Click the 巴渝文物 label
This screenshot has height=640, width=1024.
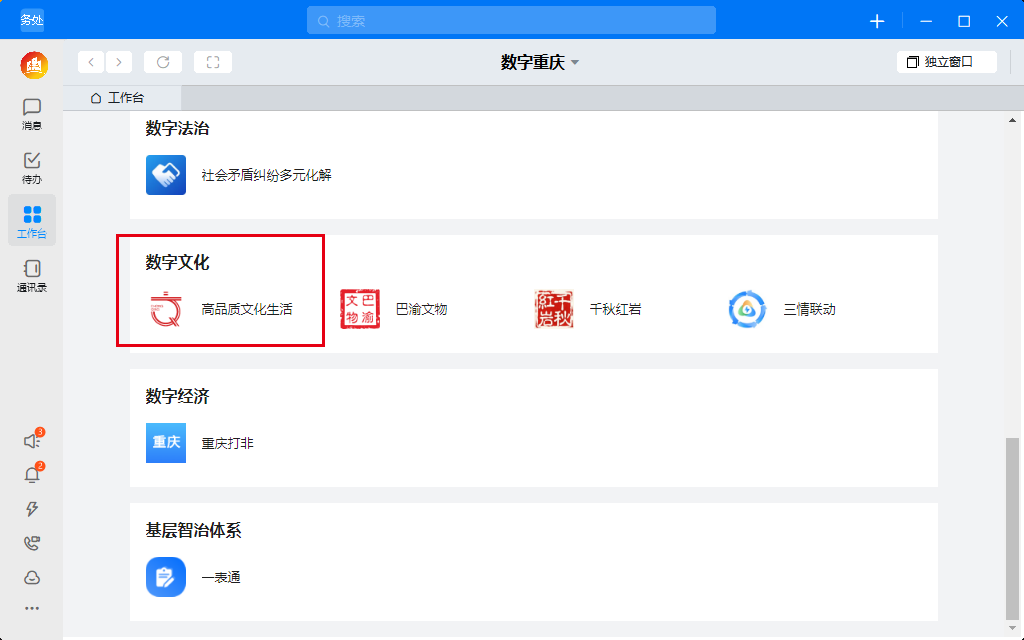pyautogui.click(x=421, y=310)
